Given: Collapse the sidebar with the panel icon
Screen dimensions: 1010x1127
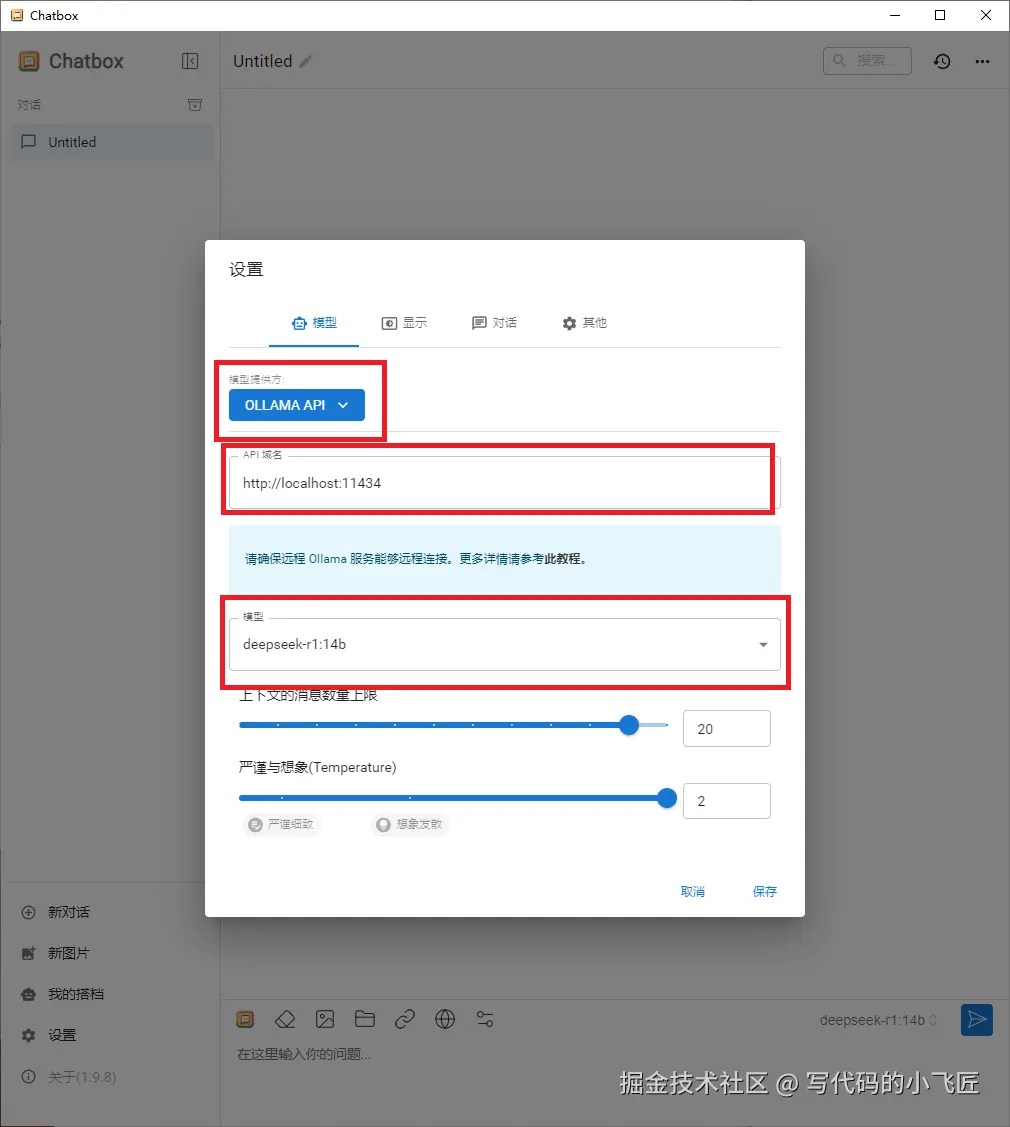Looking at the screenshot, I should pos(190,61).
